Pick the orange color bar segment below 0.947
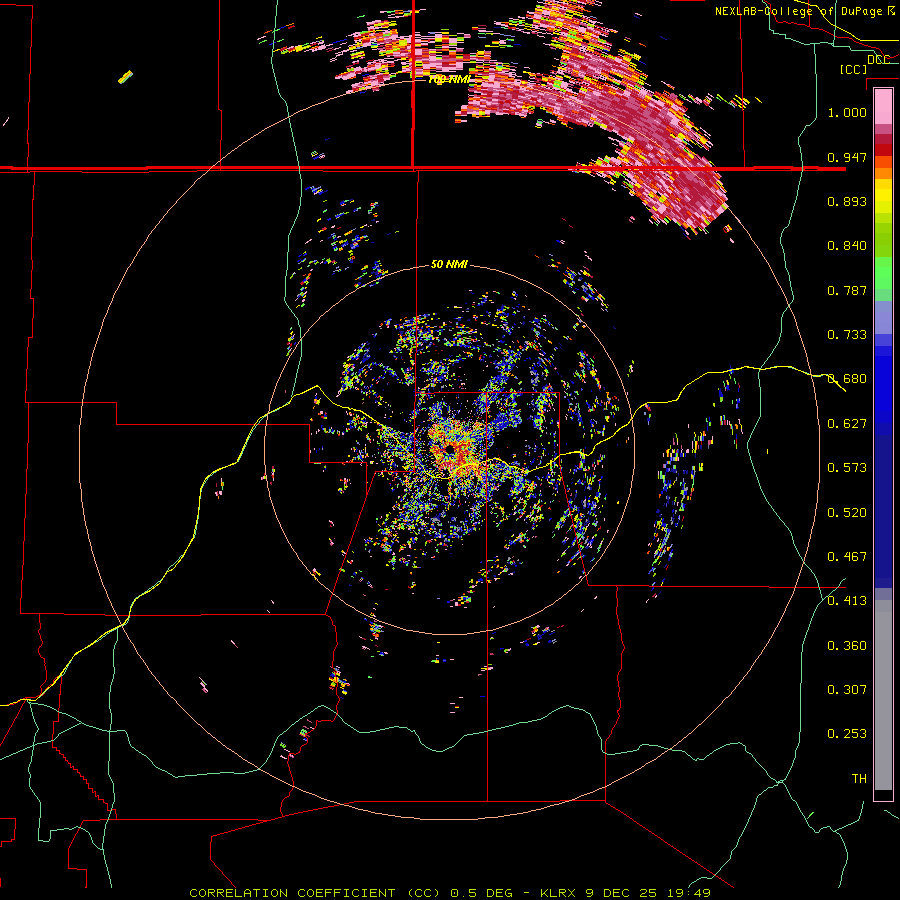The width and height of the screenshot is (900, 900). pos(883,173)
